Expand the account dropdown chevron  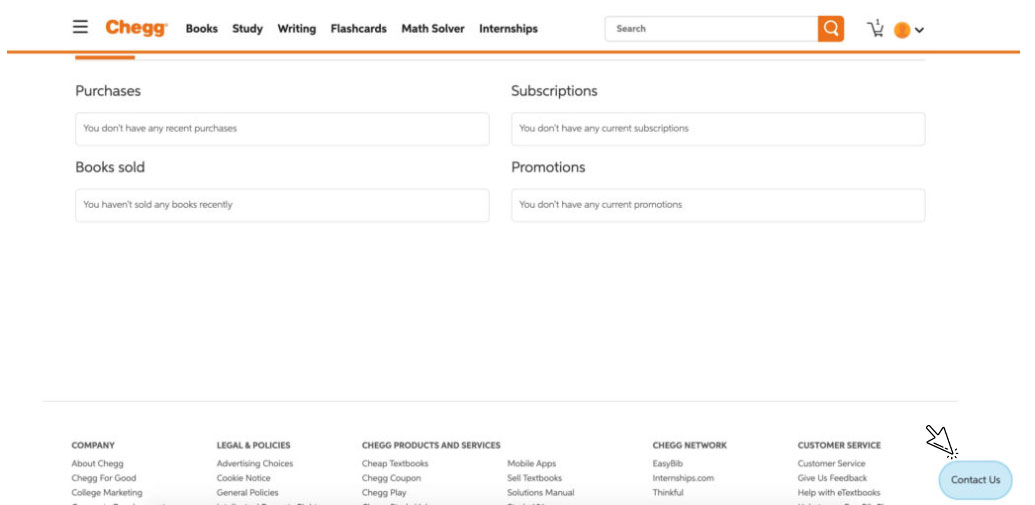click(x=919, y=30)
